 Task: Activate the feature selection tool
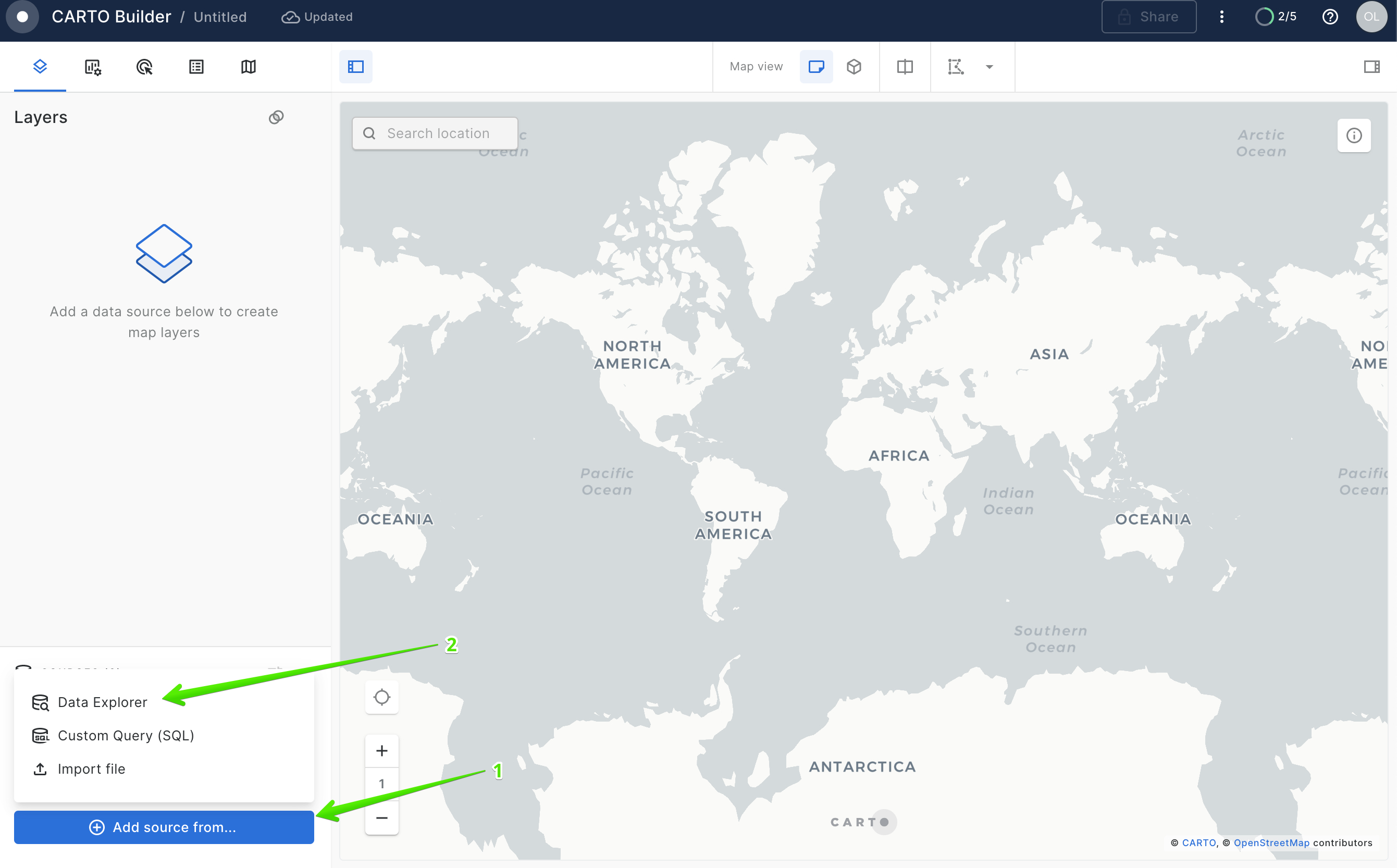[x=956, y=67]
